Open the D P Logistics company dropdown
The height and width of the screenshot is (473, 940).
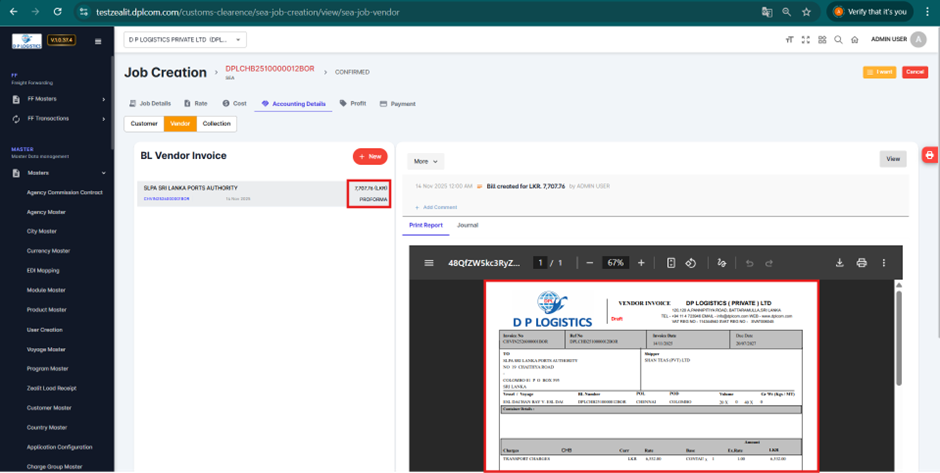click(x=184, y=40)
